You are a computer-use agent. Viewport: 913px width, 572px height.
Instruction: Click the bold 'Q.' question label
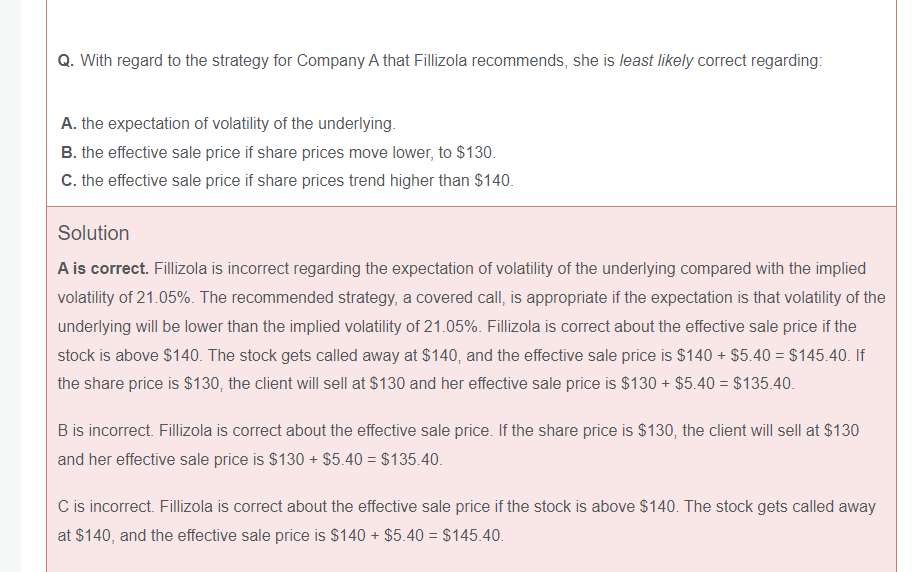coord(66,61)
